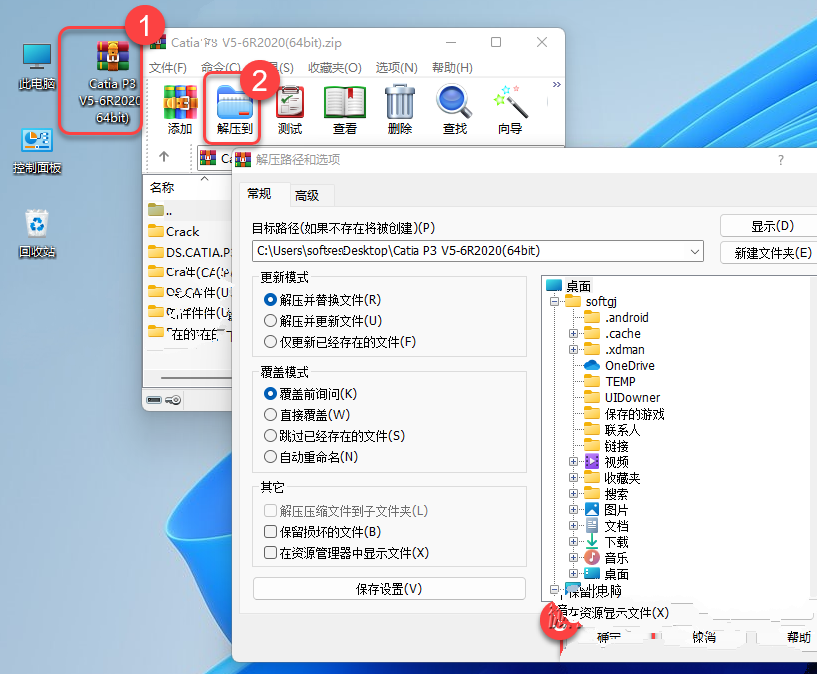Click into the destination path input field
The width and height of the screenshot is (817, 674).
(477, 251)
